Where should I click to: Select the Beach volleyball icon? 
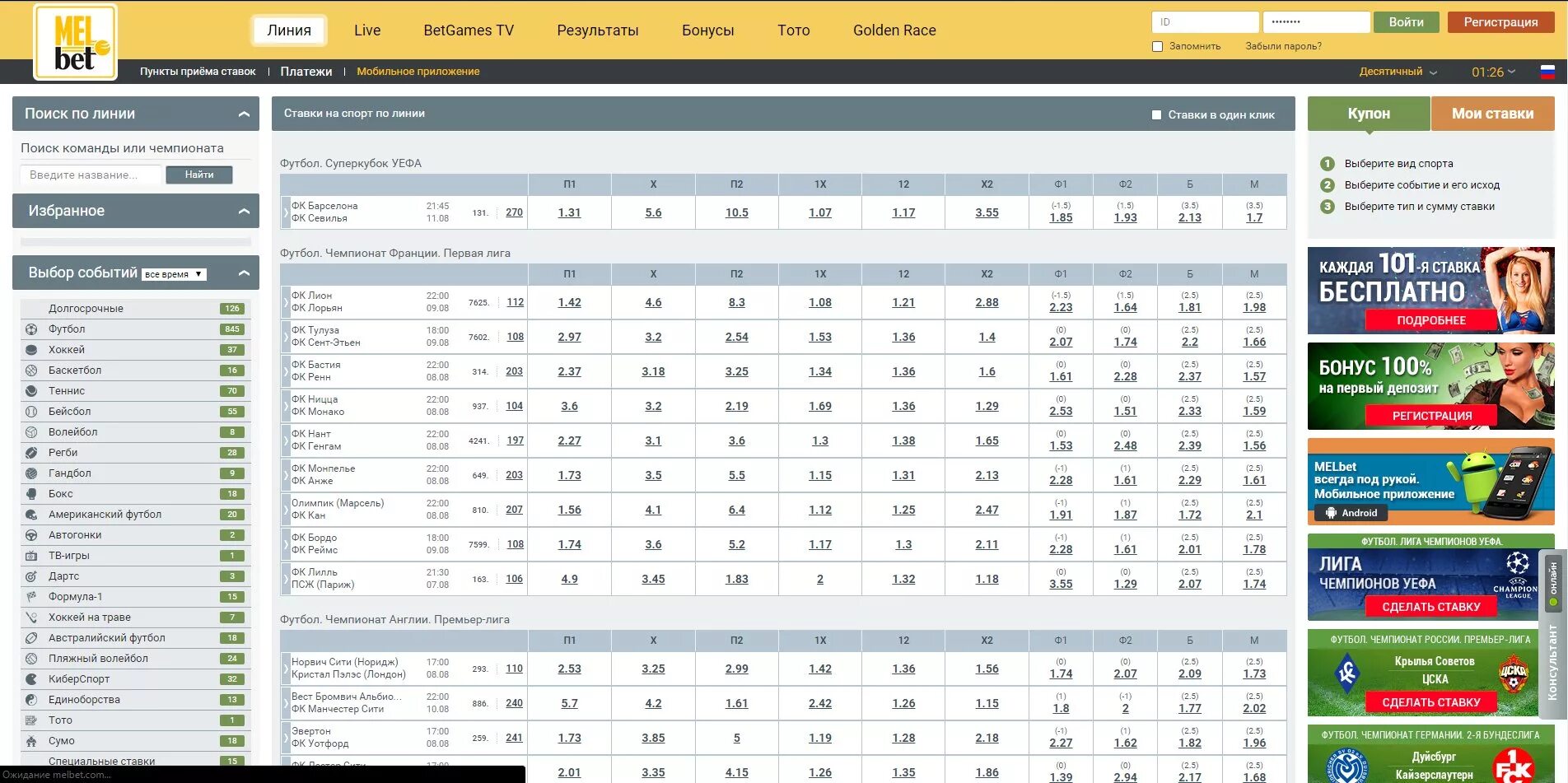click(31, 659)
